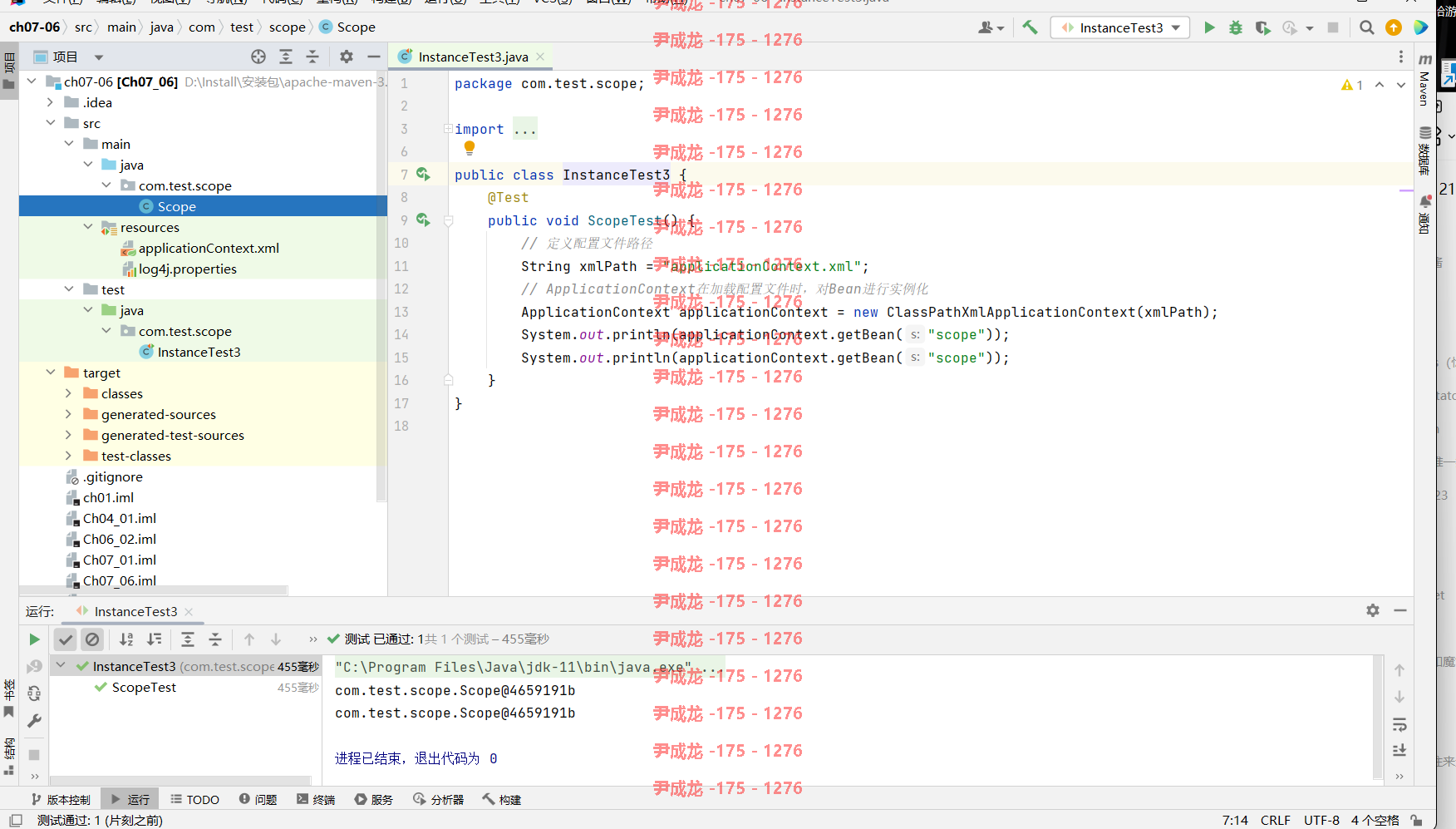Toggle show ignored tests button
Image resolution: width=1456 pixels, height=829 pixels.
(x=92, y=639)
